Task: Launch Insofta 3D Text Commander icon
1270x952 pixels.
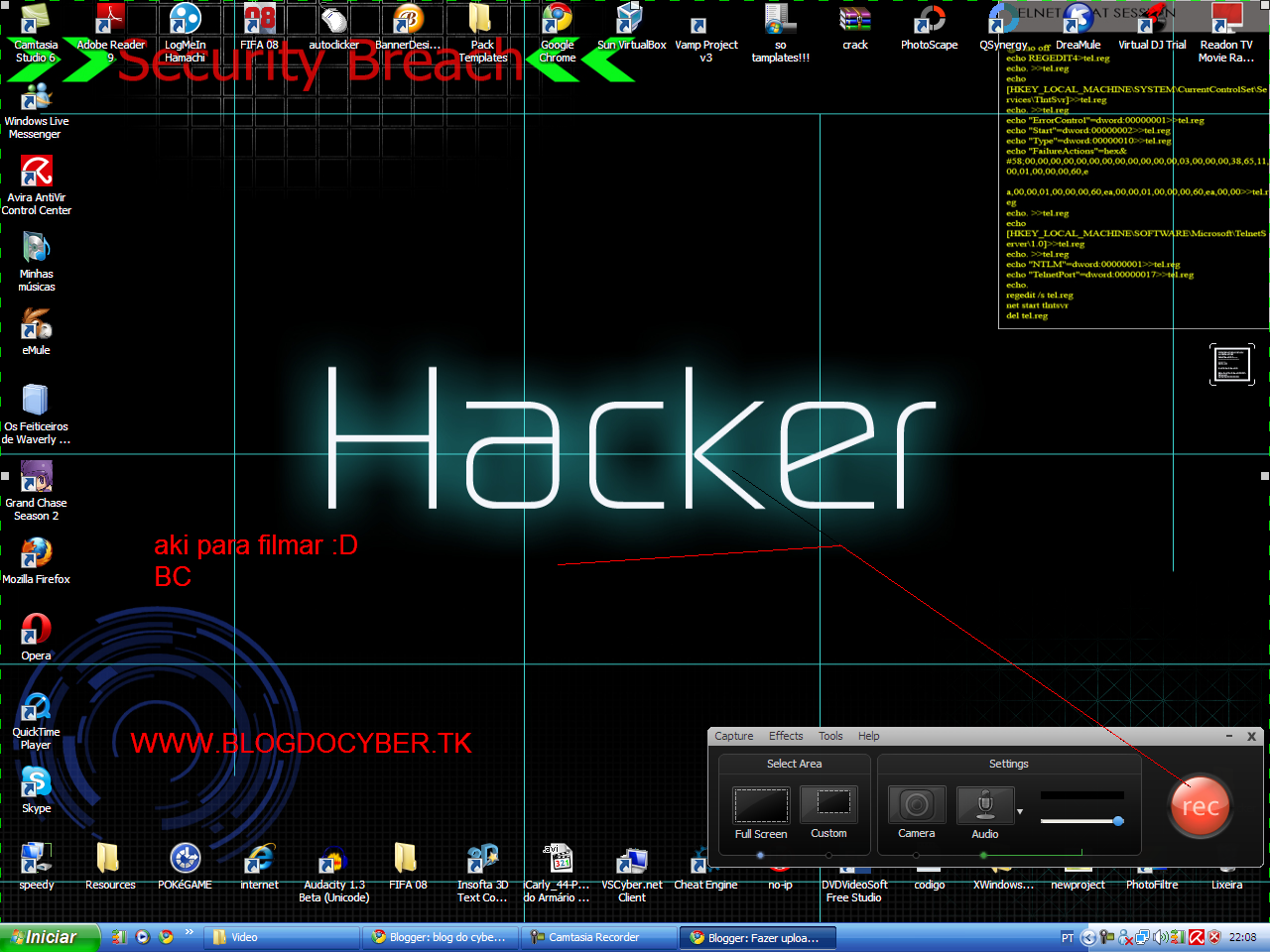Action: (482, 873)
